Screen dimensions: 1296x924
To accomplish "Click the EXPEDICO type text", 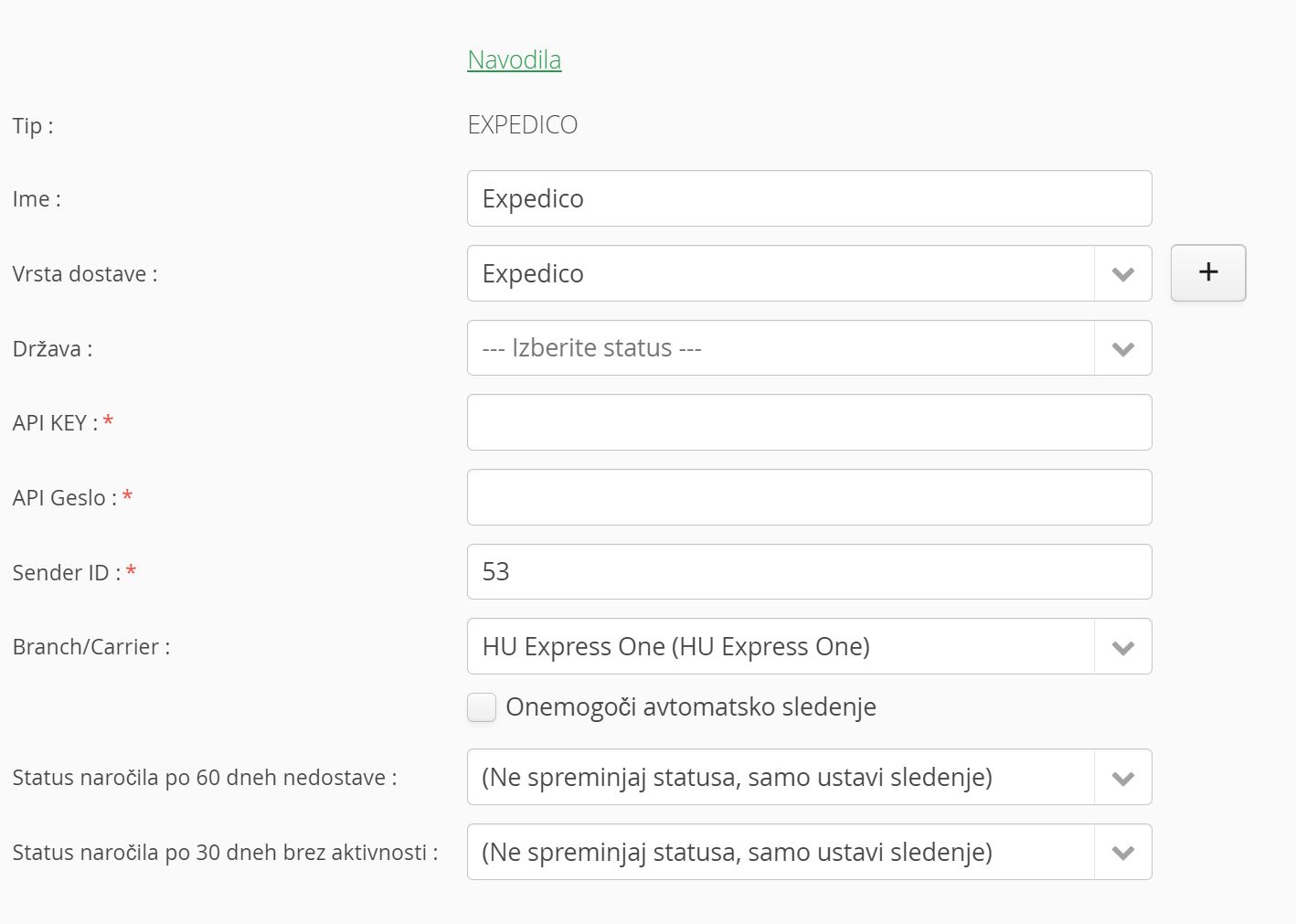I will (x=523, y=124).
